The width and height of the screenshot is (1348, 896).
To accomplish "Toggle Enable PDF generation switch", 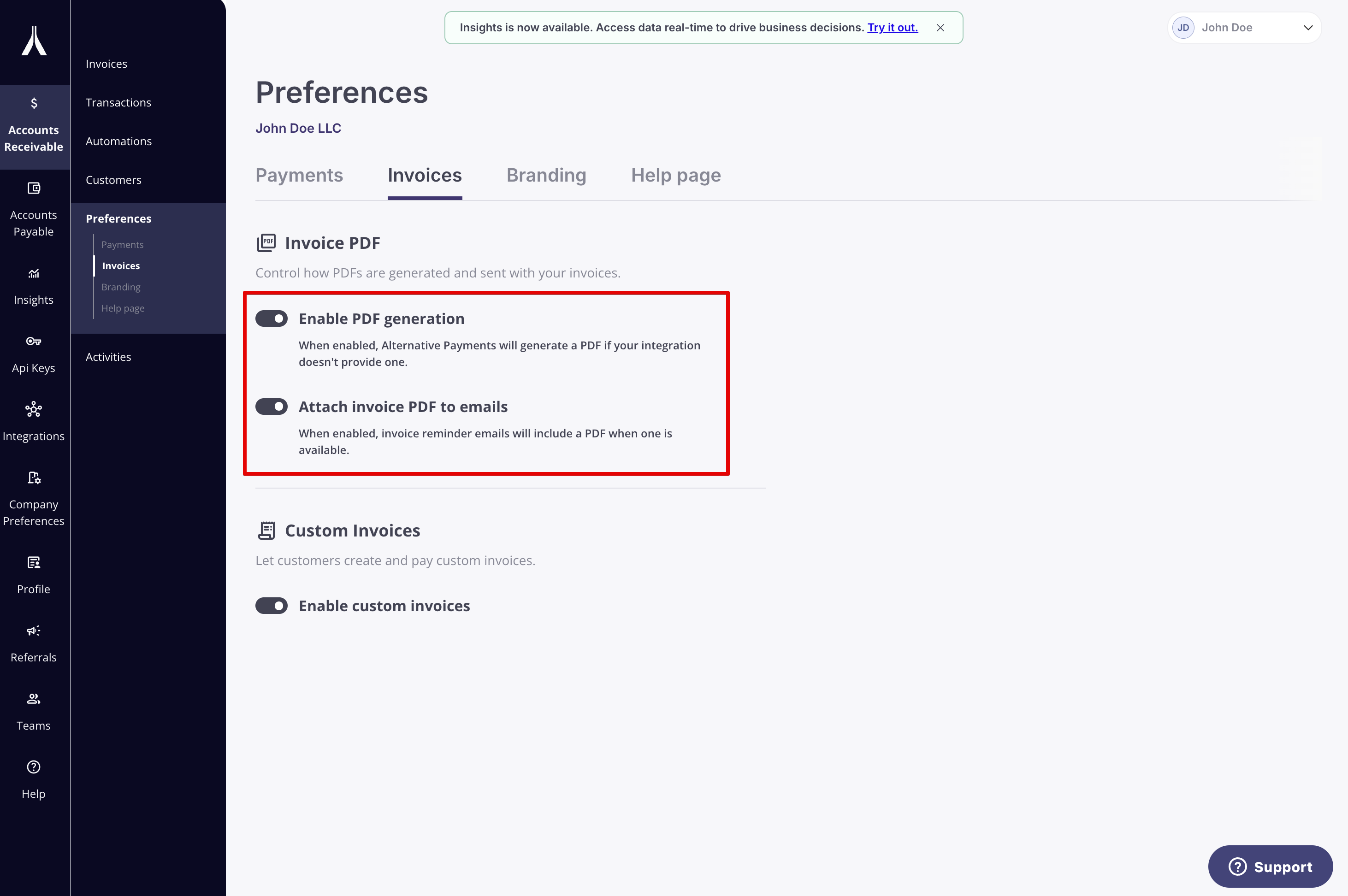I will coord(272,318).
